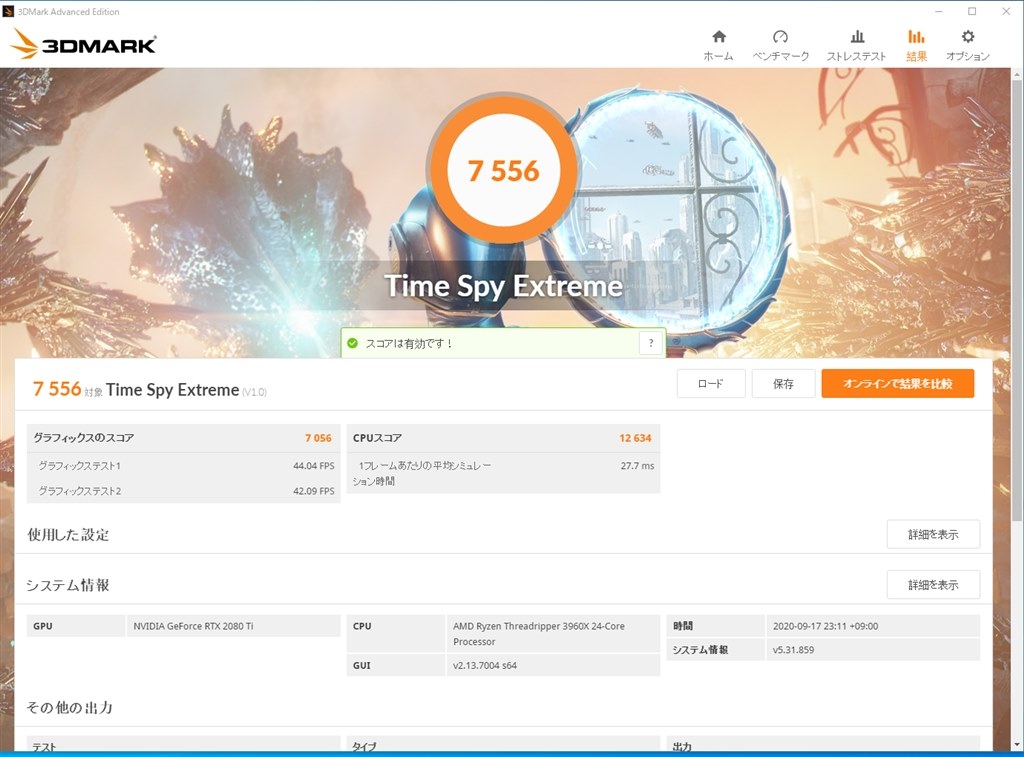
Task: Click the グラフィックスのスコア row header
Action: tap(183, 438)
